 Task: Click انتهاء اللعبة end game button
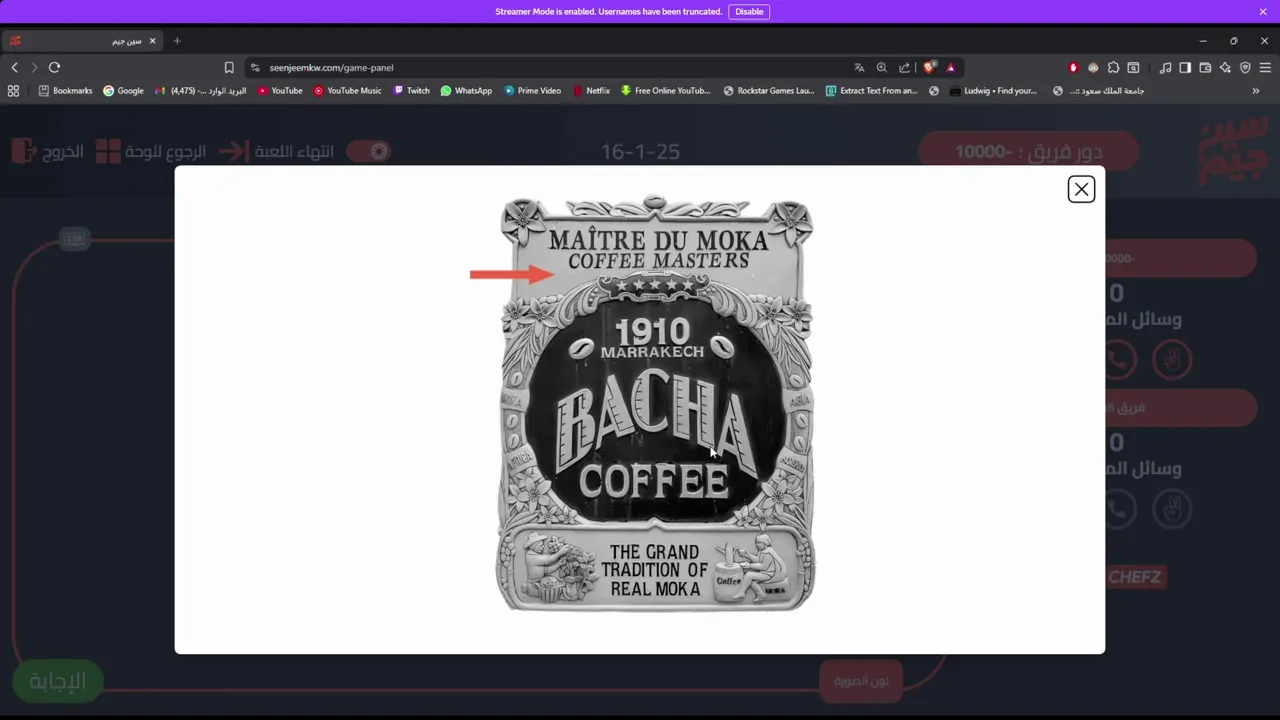pos(276,151)
